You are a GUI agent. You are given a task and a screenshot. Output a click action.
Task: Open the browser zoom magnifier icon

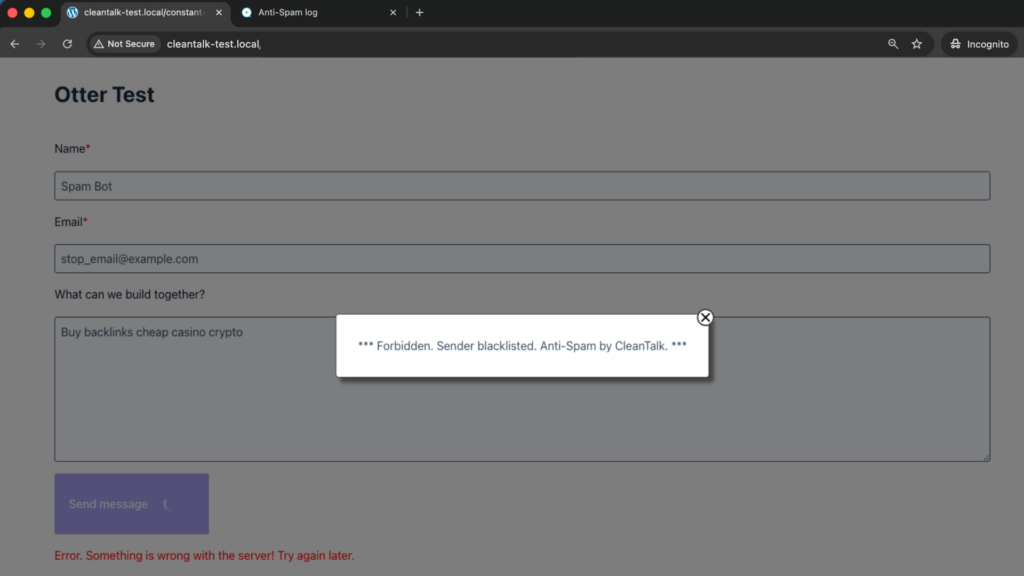[893, 44]
